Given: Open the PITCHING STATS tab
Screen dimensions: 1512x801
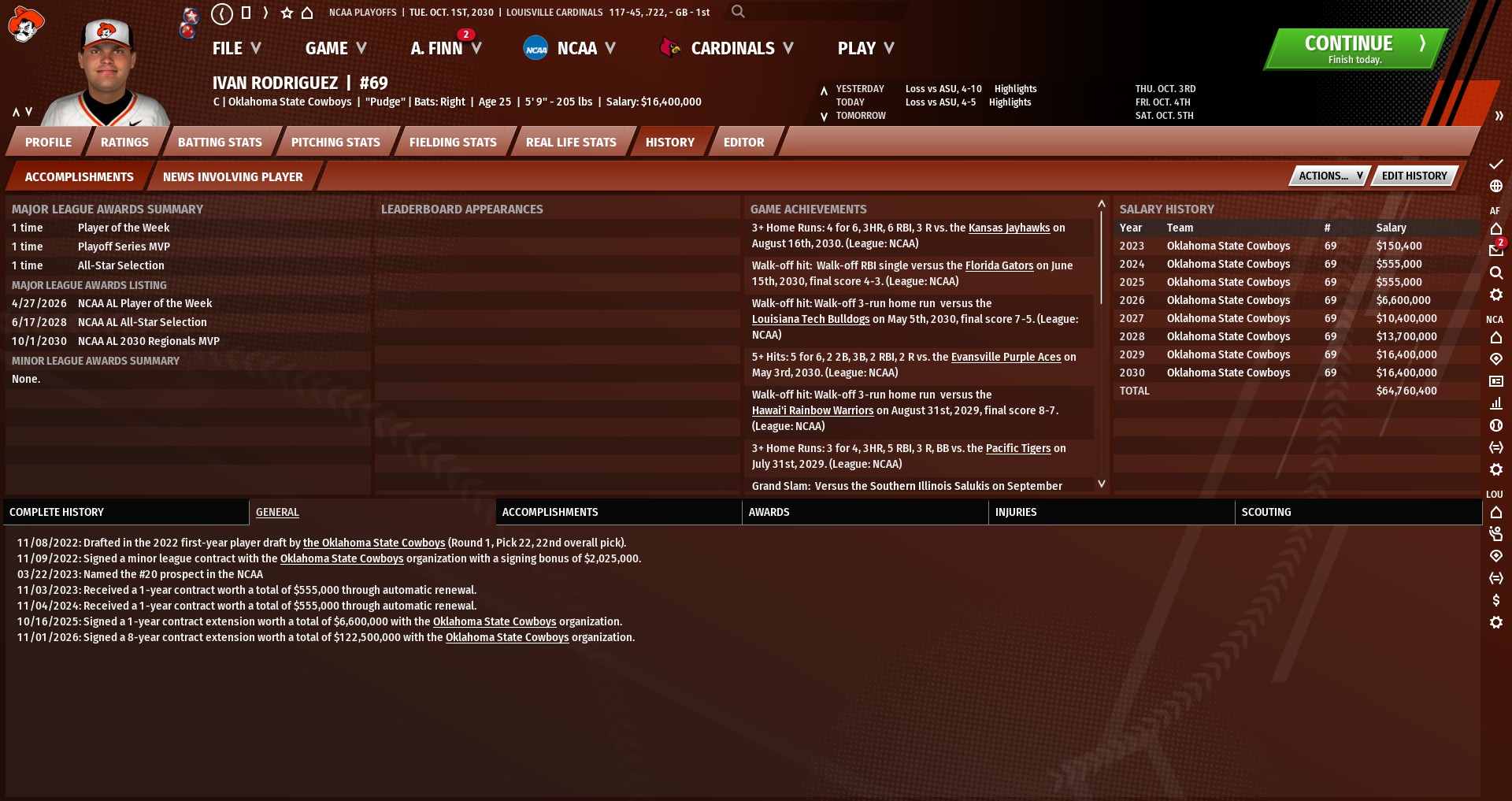Looking at the screenshot, I should (335, 142).
